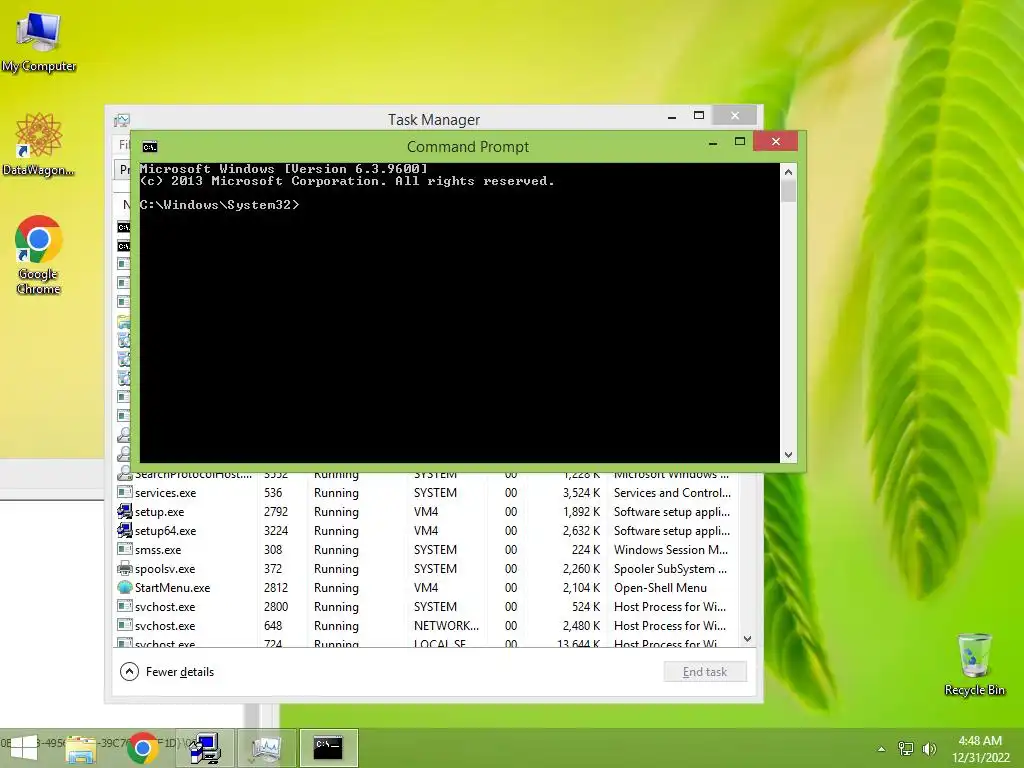Screen dimensions: 1024x768
Task: Select svchost.exe with PID 648
Action: pyautogui.click(x=426, y=625)
